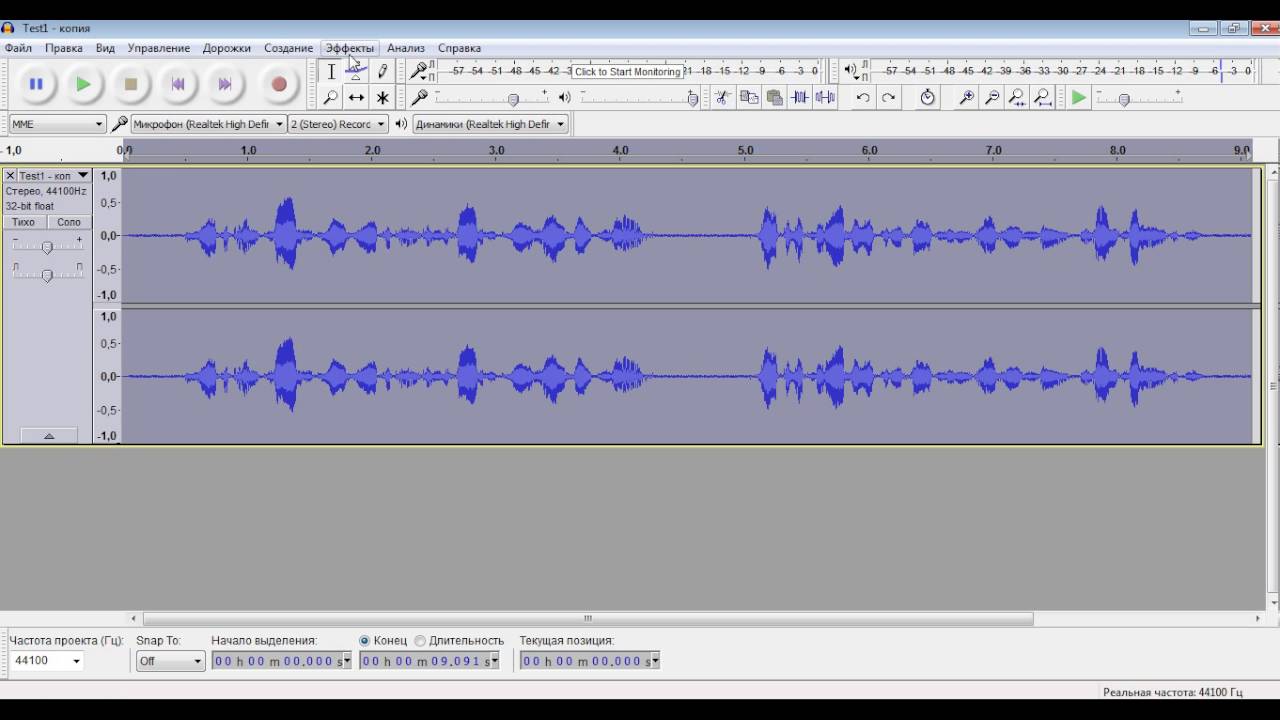Select the Конец radio button

point(364,640)
